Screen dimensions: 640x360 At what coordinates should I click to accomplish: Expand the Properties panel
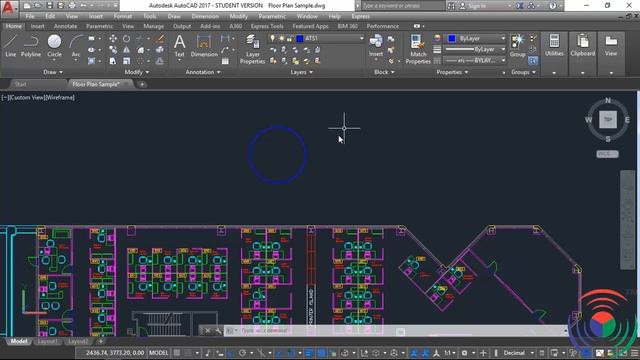[452, 72]
